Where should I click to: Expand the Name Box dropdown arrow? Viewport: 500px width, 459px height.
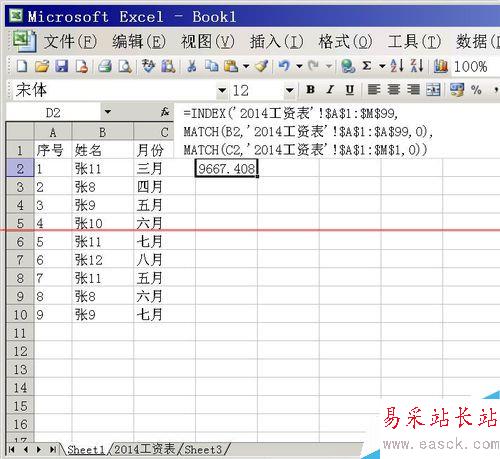[x=107, y=112]
